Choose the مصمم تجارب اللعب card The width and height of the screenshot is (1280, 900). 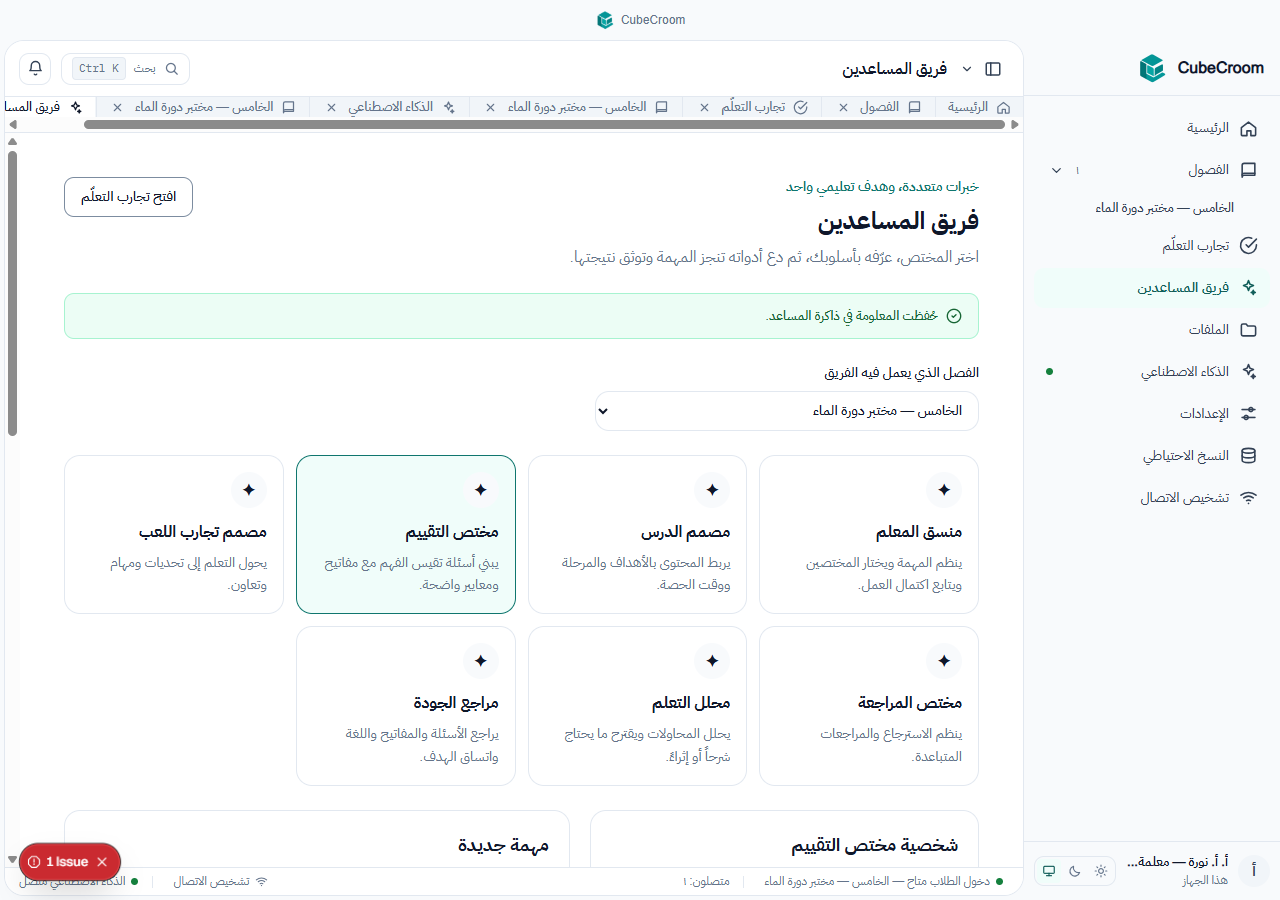click(174, 534)
